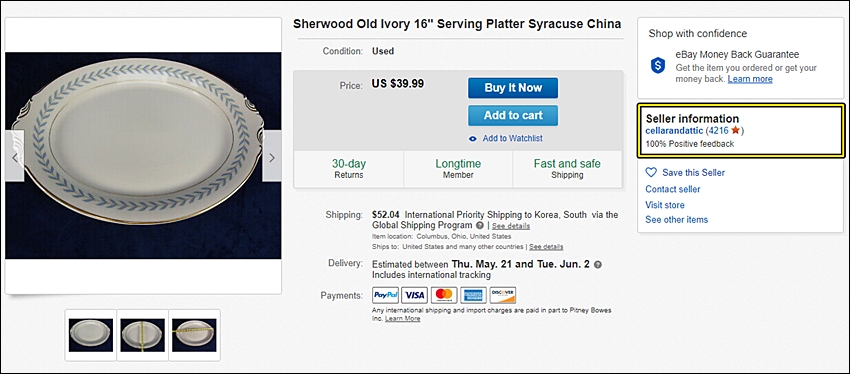Show the next platter photo with right arrow
Image resolution: width=850 pixels, height=374 pixels.
tap(272, 158)
